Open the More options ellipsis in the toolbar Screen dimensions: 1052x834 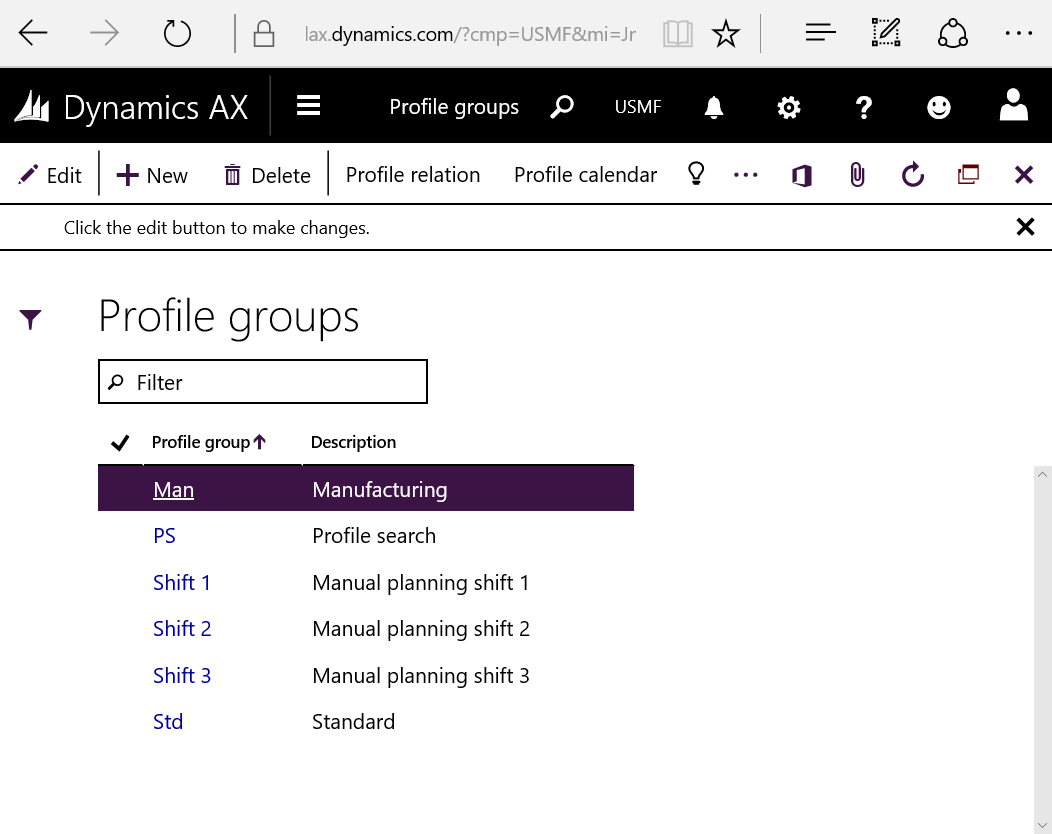tap(746, 174)
